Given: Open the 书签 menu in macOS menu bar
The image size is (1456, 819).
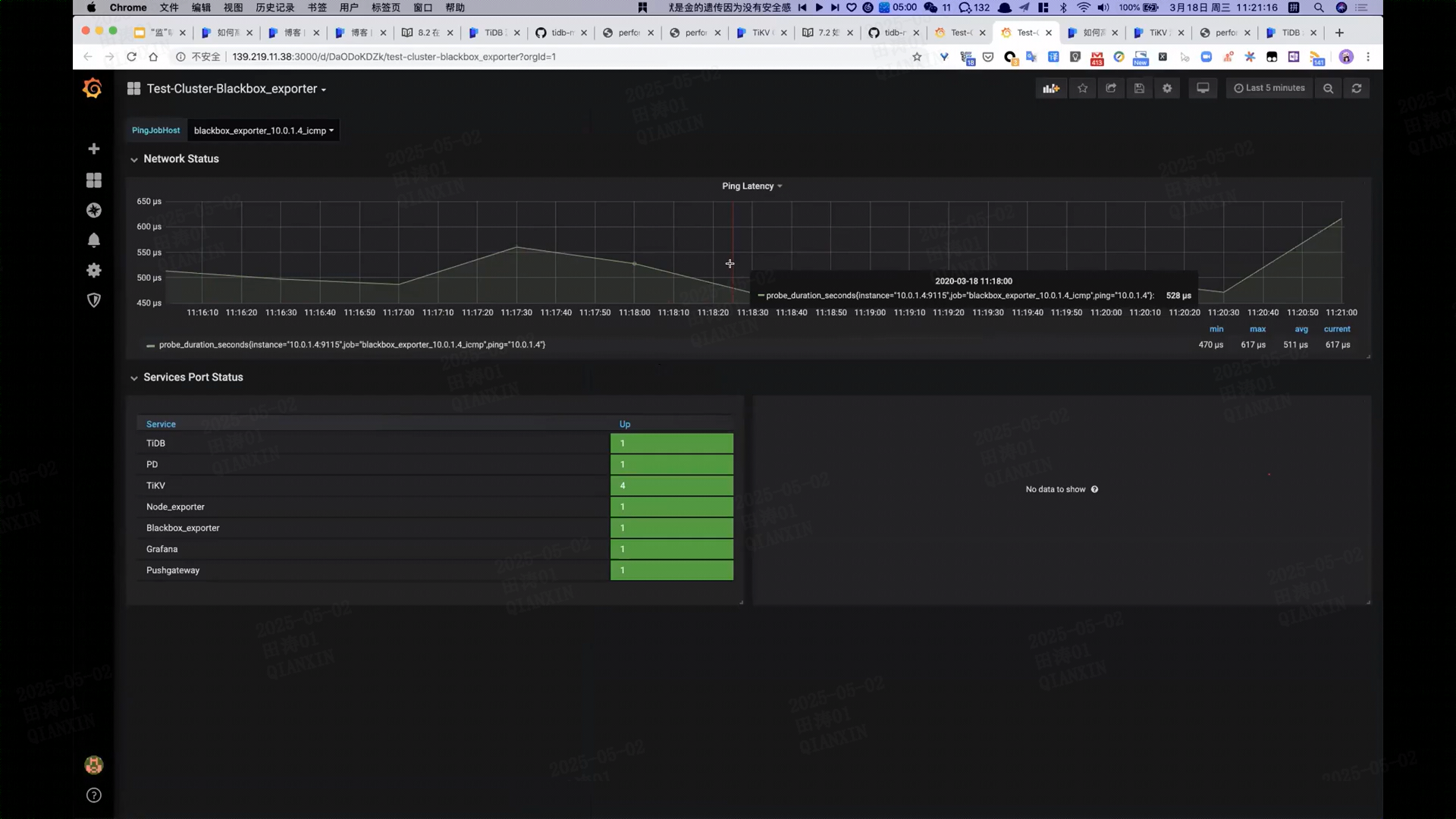Looking at the screenshot, I should (317, 8).
